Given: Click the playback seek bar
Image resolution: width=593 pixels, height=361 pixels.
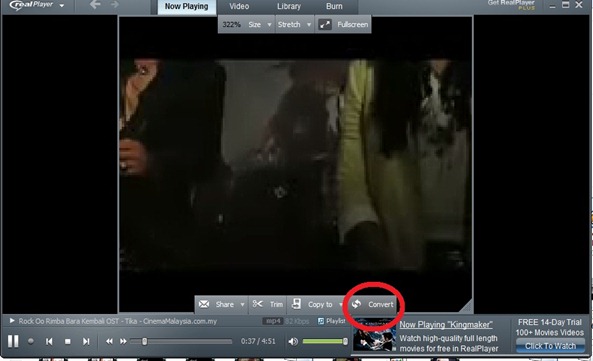Looking at the screenshot, I should pos(181,341).
